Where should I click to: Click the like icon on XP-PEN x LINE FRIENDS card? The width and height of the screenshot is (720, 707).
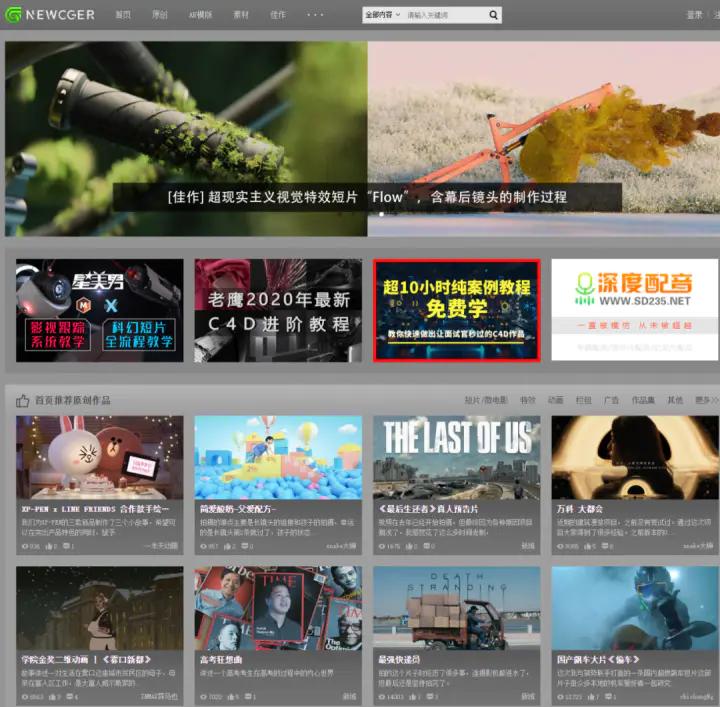[49, 546]
